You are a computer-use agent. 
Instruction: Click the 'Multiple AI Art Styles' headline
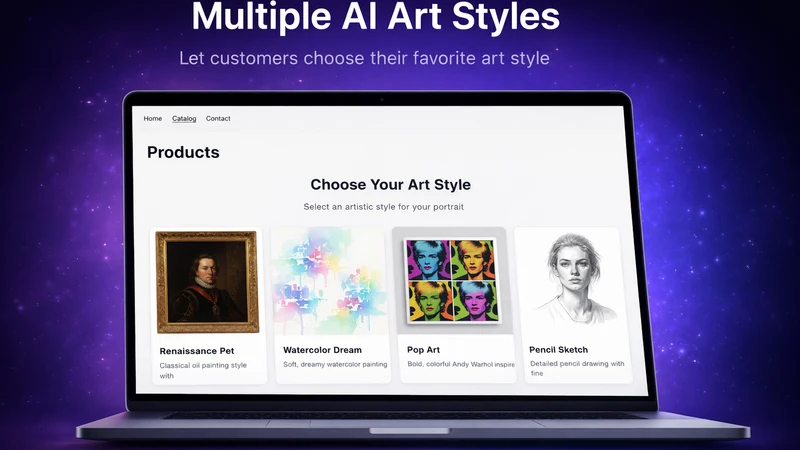pos(376,16)
